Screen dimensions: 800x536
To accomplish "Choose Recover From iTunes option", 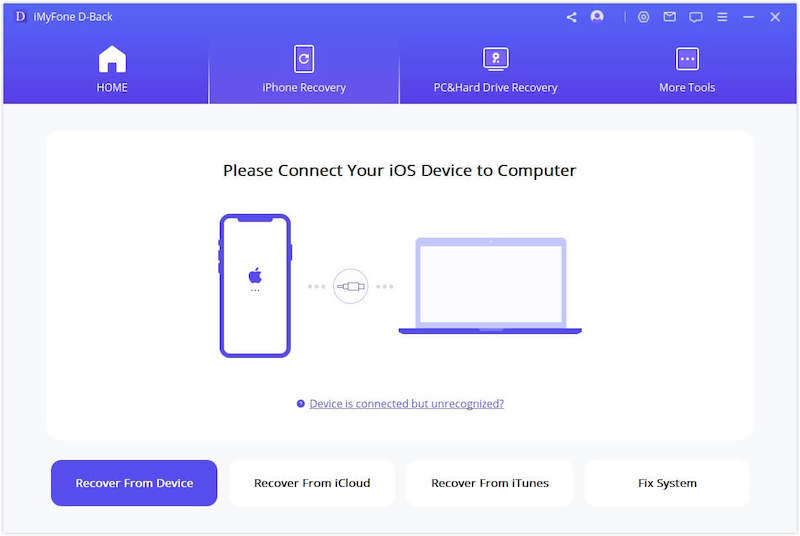I will (x=490, y=483).
